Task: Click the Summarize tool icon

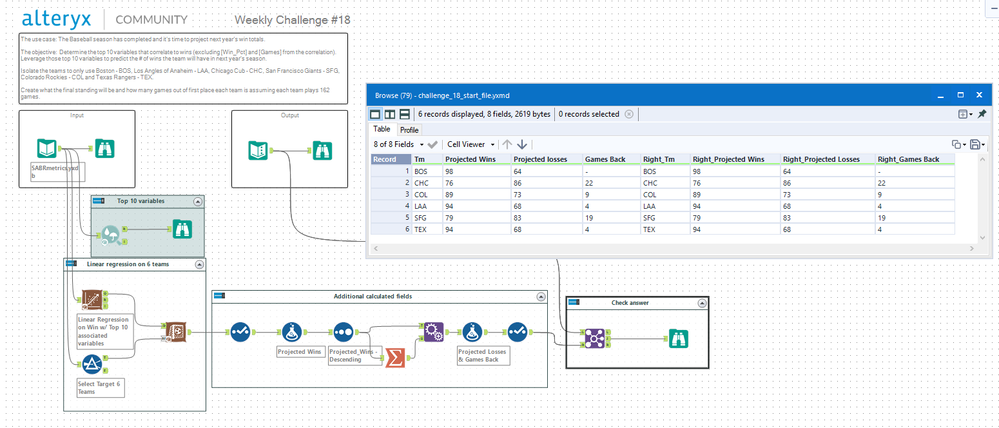Action: [x=394, y=359]
